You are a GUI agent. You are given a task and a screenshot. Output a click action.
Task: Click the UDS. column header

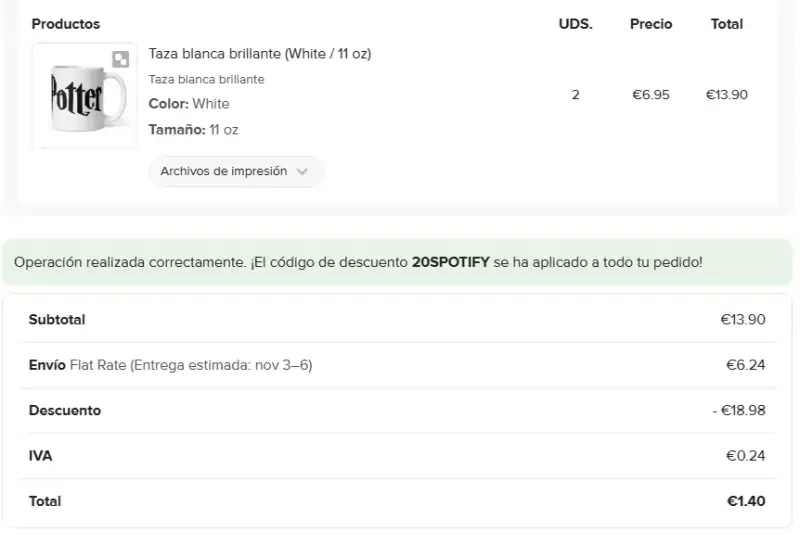point(576,24)
